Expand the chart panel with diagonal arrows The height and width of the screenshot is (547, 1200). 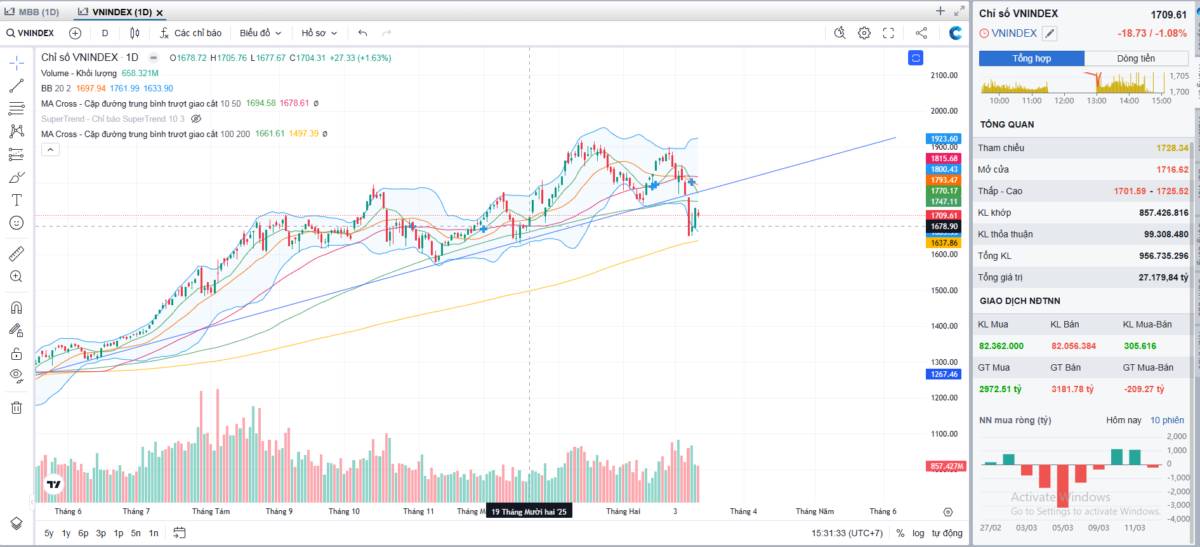pyautogui.click(x=959, y=11)
